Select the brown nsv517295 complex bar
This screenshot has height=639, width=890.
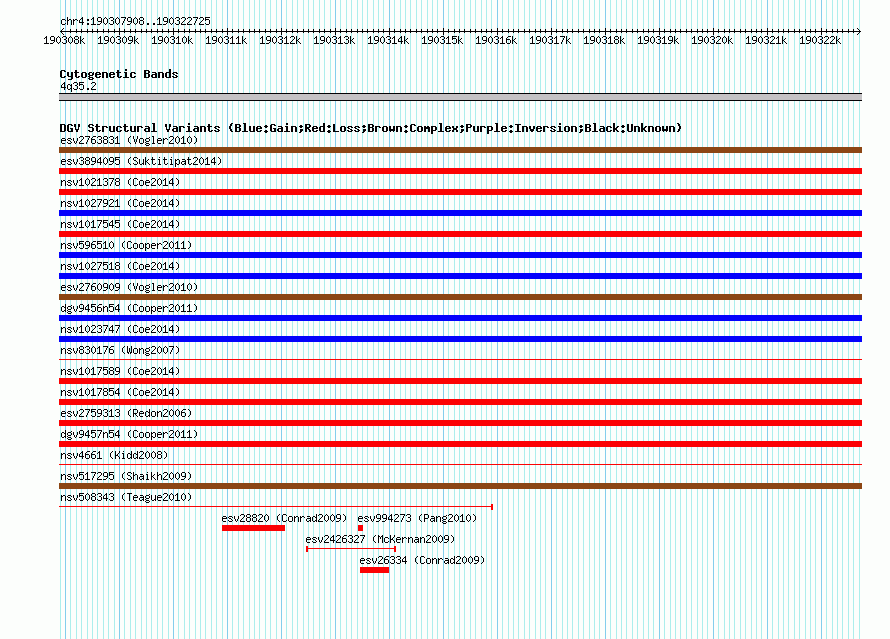(460, 486)
